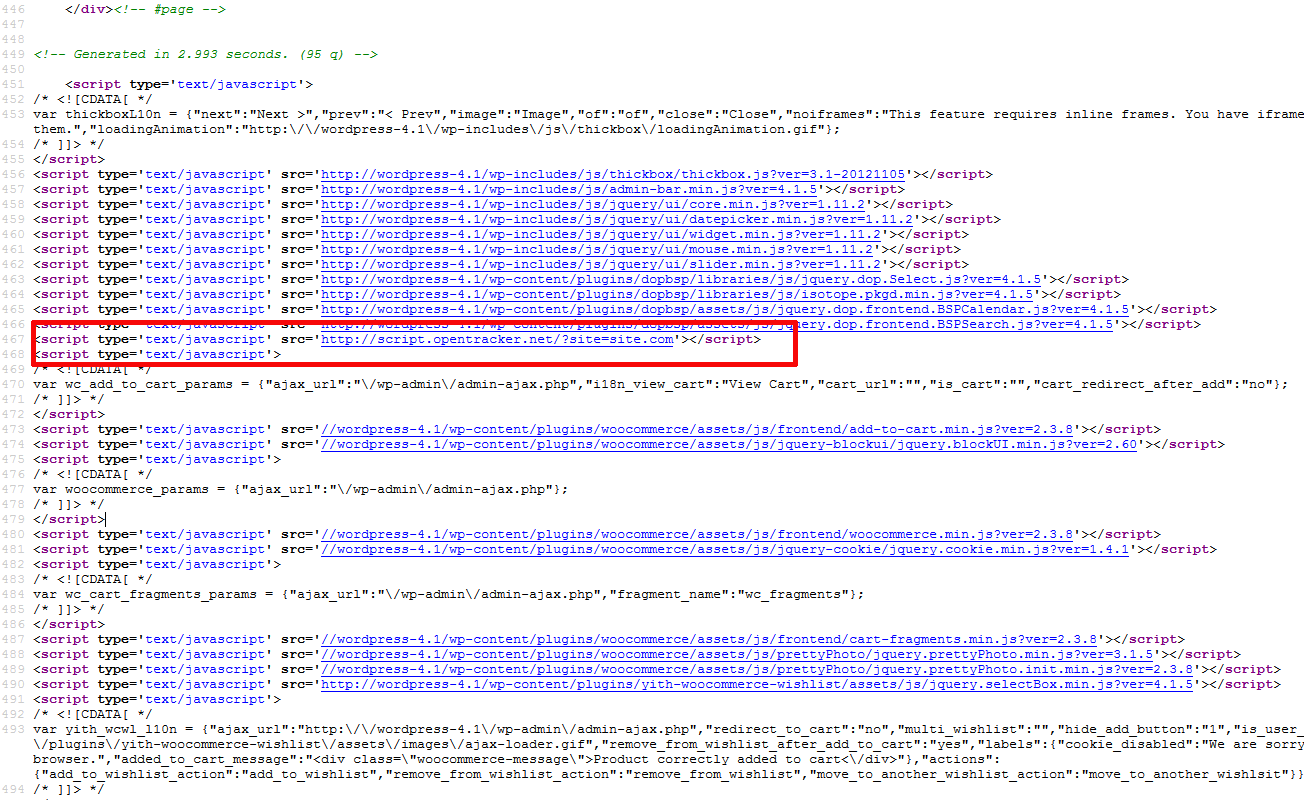The width and height of the screenshot is (1304, 800).
Task: Click the 'var woocommerce_params' code line
Action: coord(301,489)
